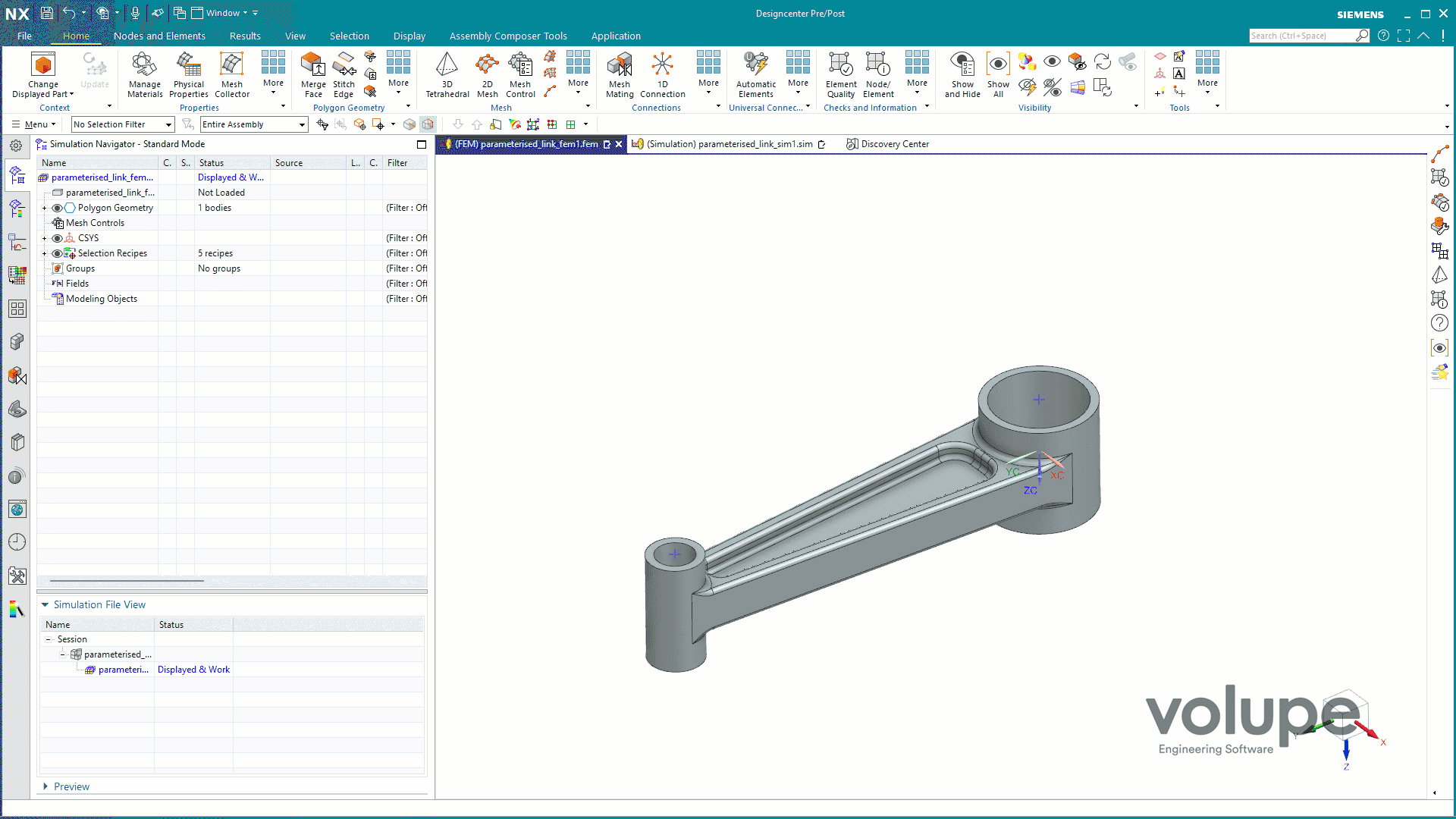This screenshot has width=1456, height=819.
Task: Close the FEM parameterised_link_fem1 tab
Action: coord(619,144)
